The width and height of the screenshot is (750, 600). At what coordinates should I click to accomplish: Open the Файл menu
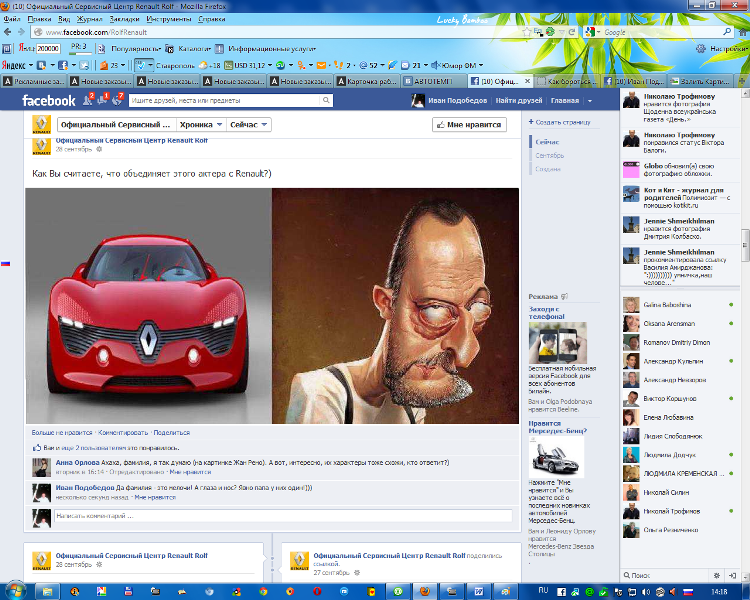(x=11, y=19)
